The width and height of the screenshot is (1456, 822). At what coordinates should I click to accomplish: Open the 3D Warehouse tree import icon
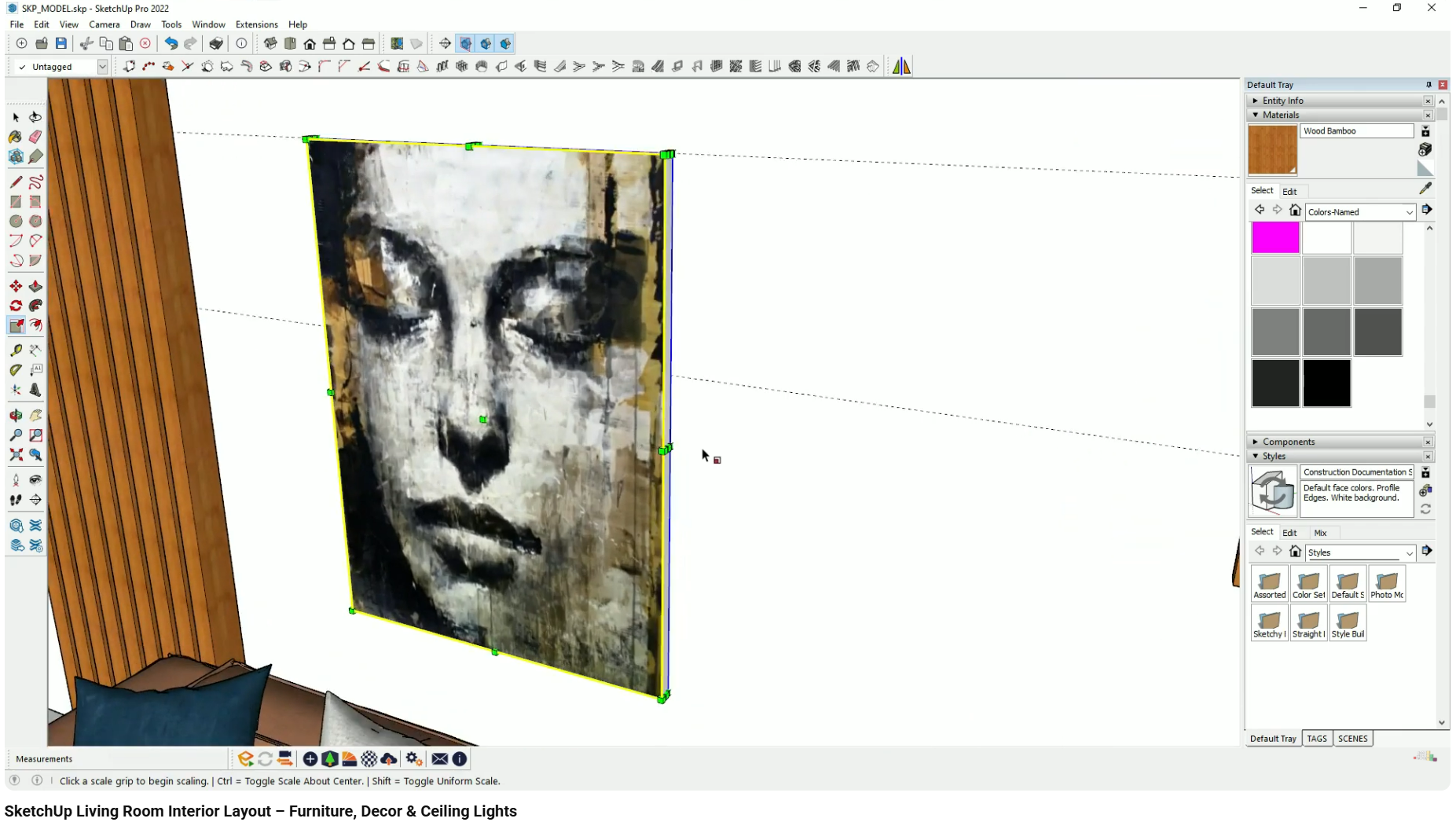330,758
